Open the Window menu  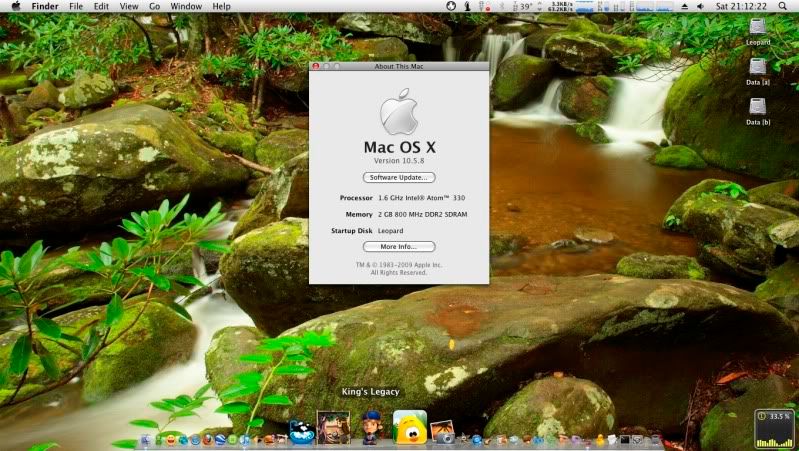click(x=186, y=7)
